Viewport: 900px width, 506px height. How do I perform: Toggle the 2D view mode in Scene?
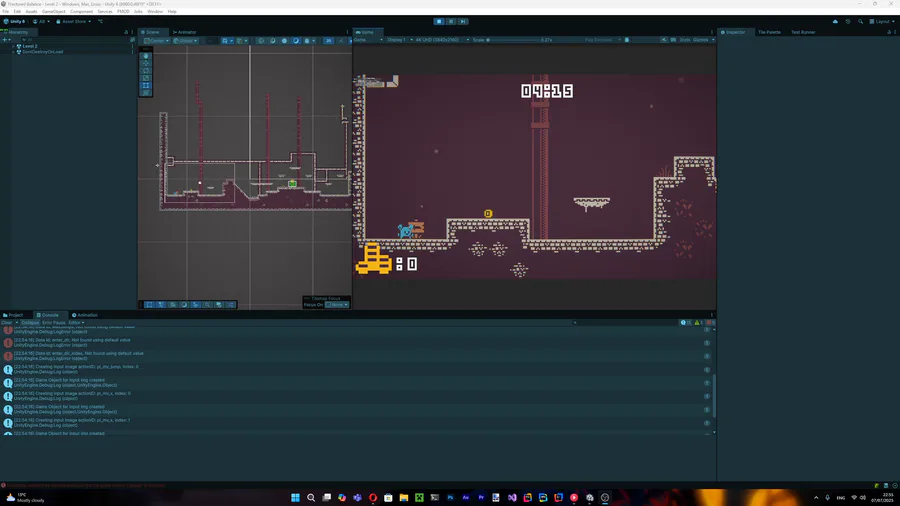[328, 41]
